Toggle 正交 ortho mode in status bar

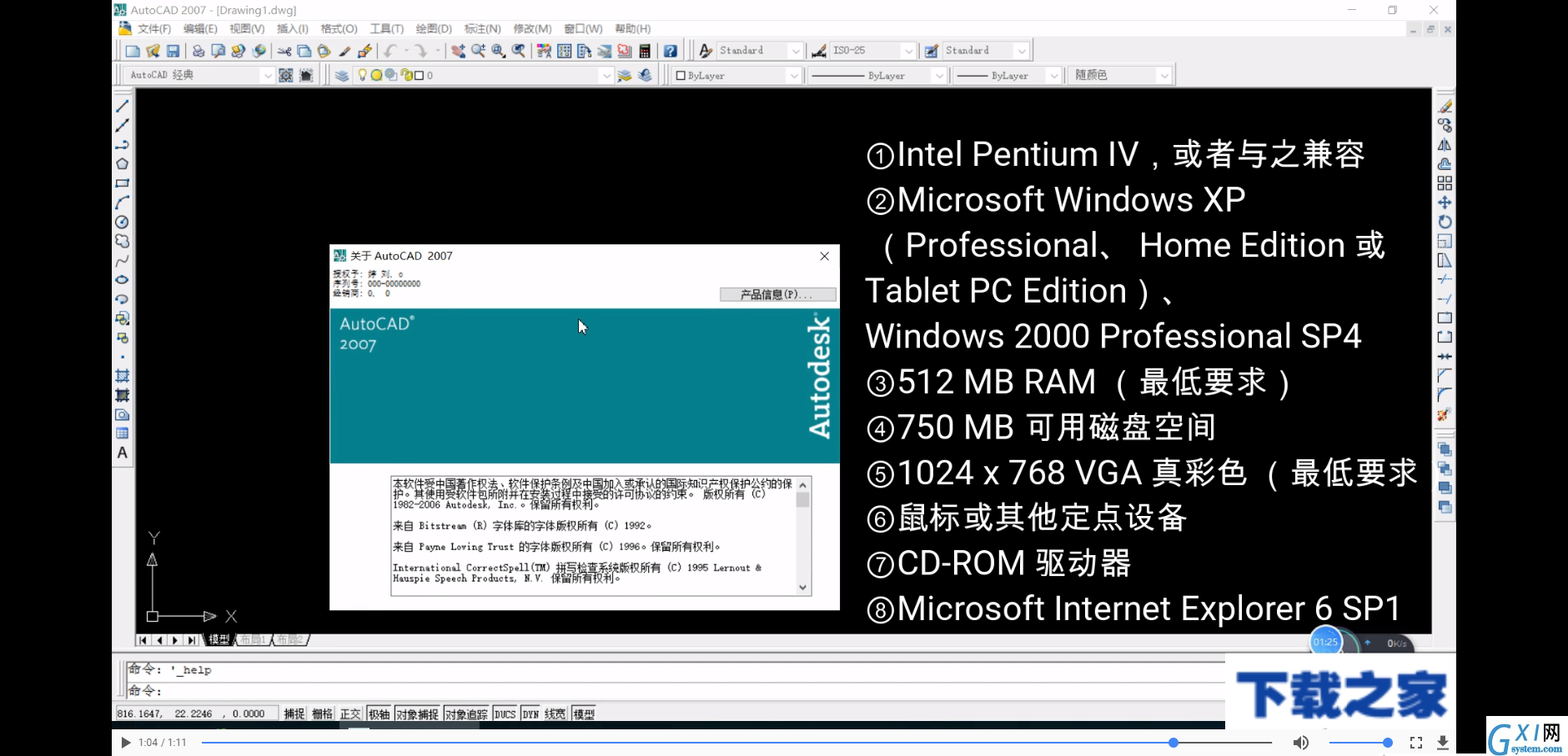[350, 714]
